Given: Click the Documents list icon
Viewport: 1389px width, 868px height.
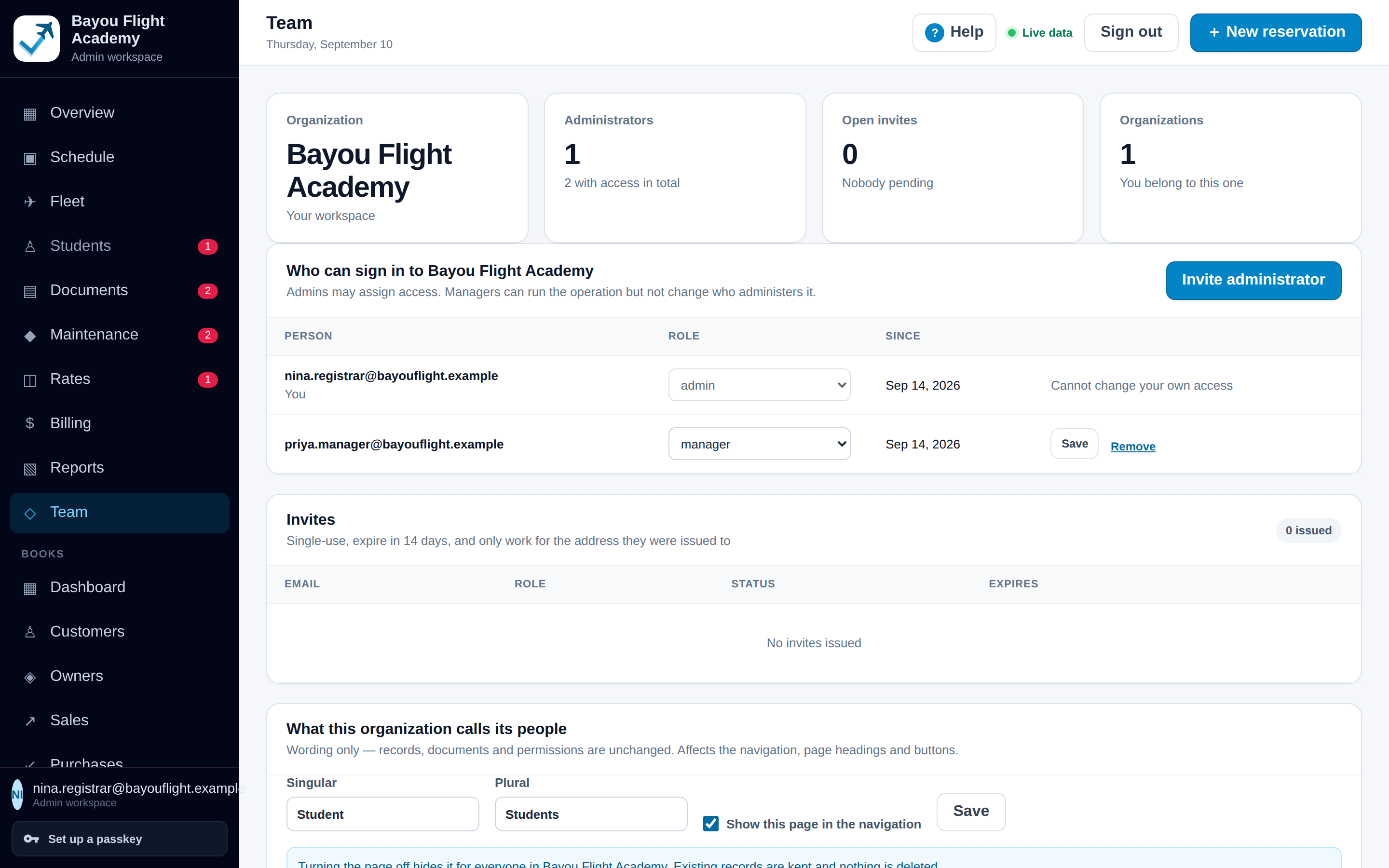Looking at the screenshot, I should [30, 291].
